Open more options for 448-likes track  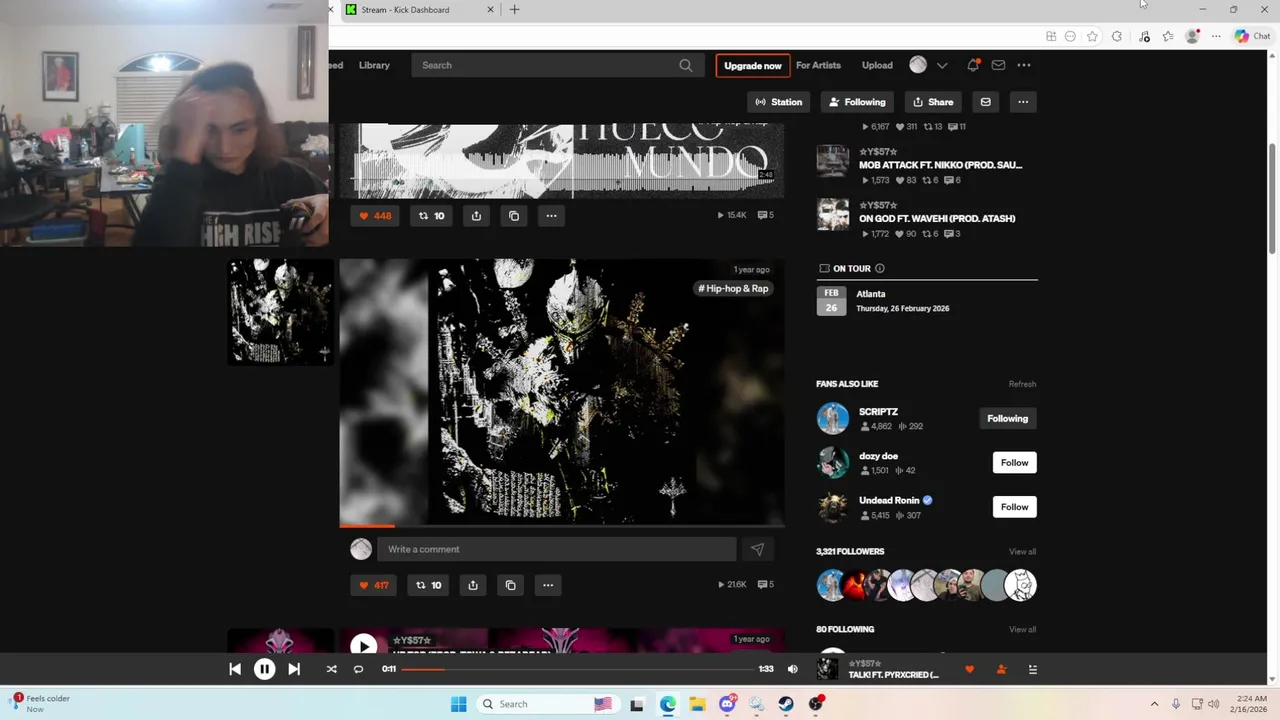click(x=551, y=216)
